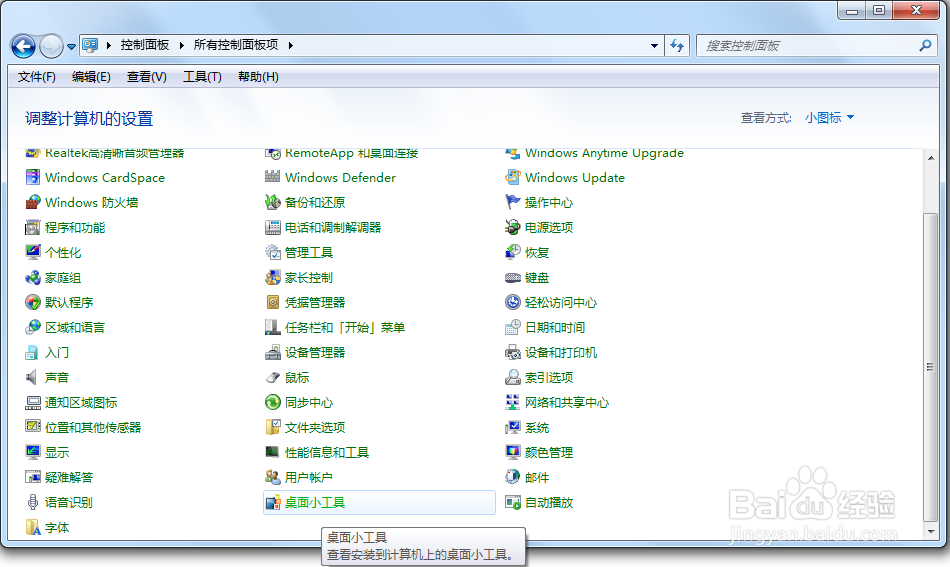Expand the arrow before 控制面板 in the address bar
The image size is (950, 567).
point(108,45)
